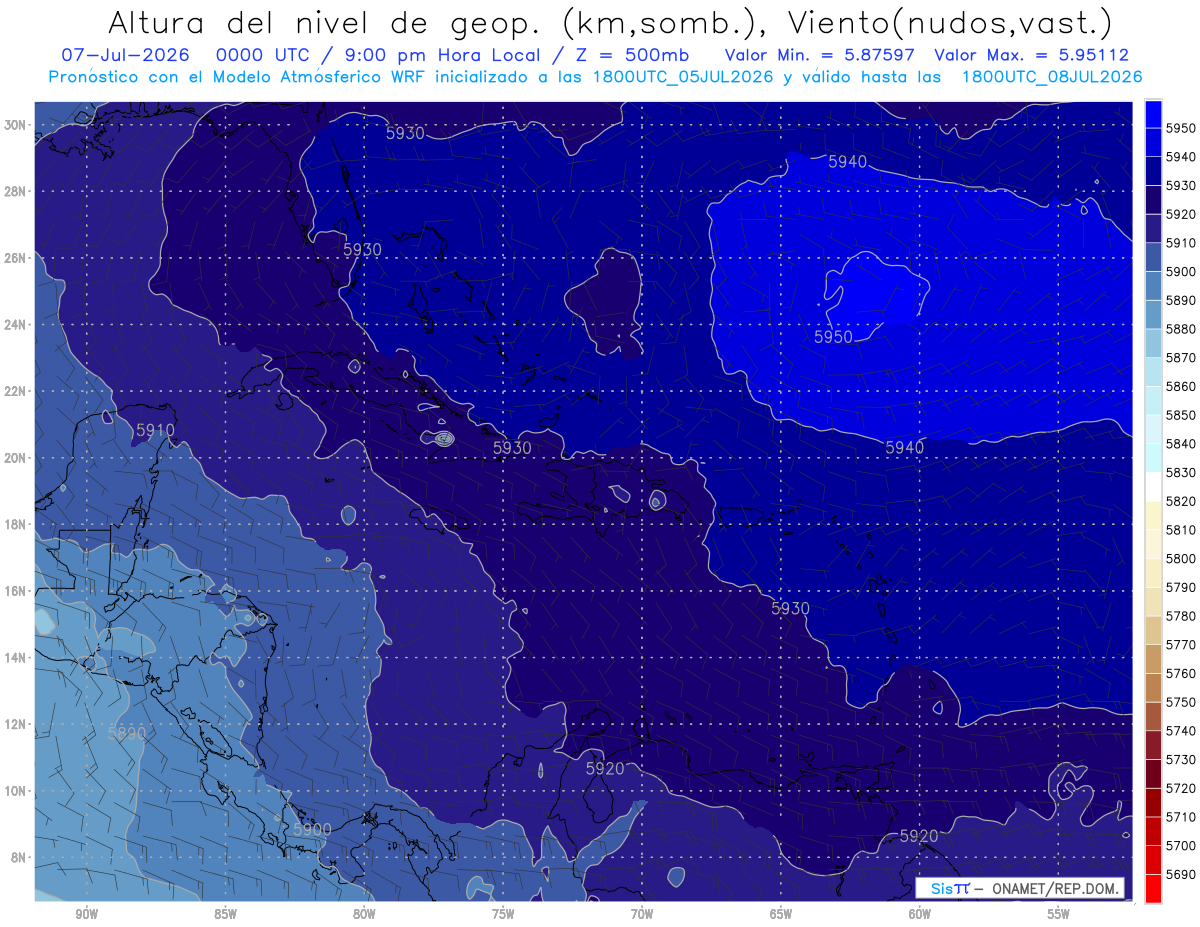Click the '10N' latitude label

(16, 790)
